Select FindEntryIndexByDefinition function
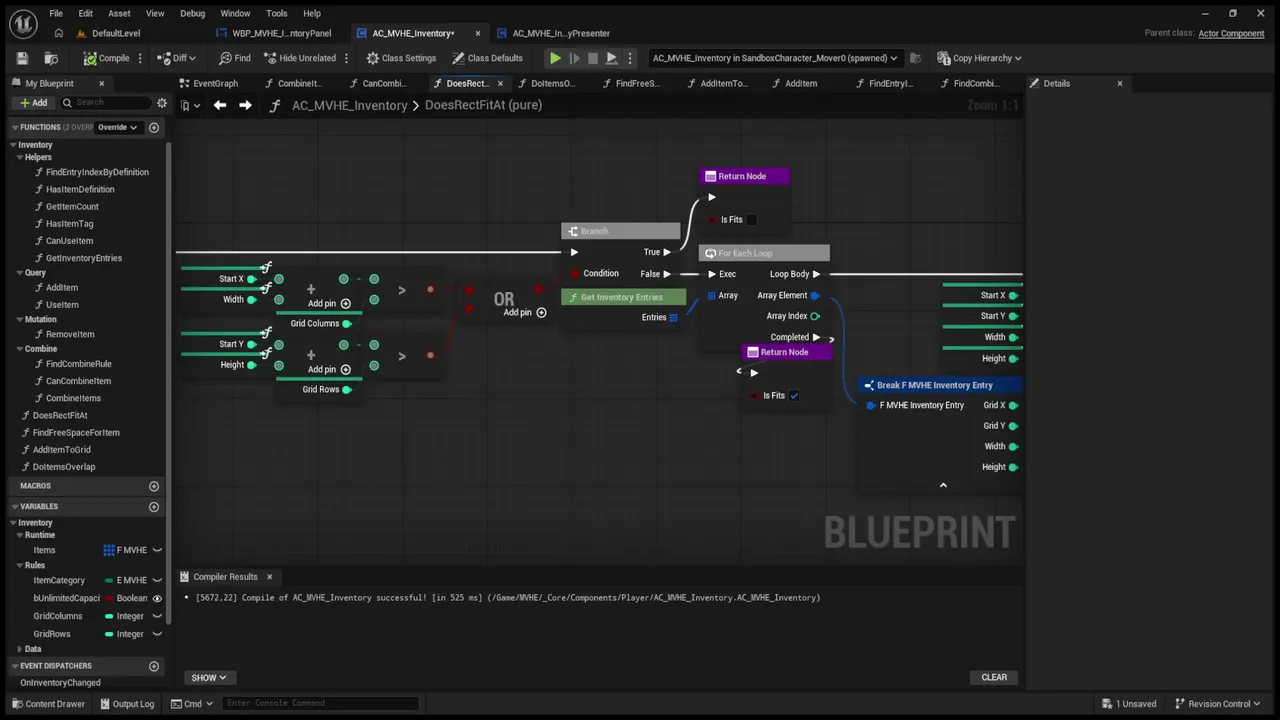 click(x=97, y=172)
